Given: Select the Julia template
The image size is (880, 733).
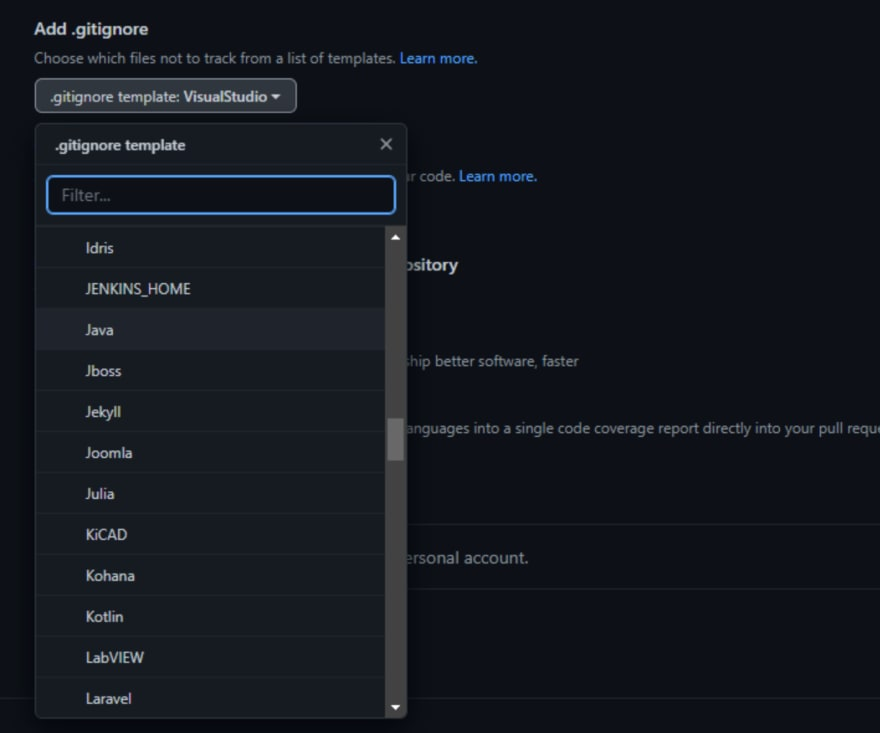Looking at the screenshot, I should (210, 493).
